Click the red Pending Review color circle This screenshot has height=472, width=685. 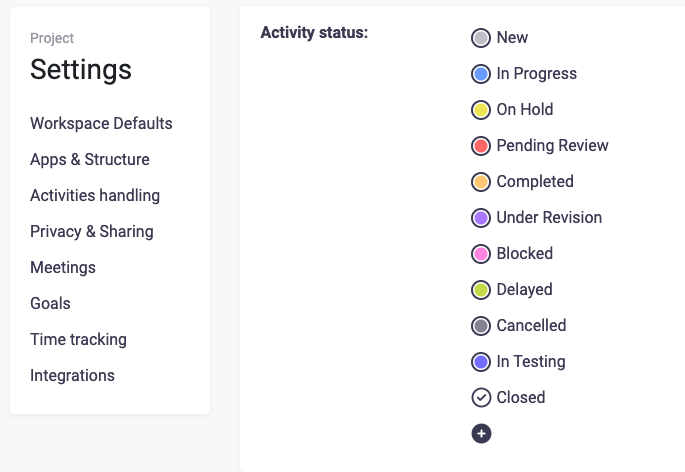(x=481, y=146)
